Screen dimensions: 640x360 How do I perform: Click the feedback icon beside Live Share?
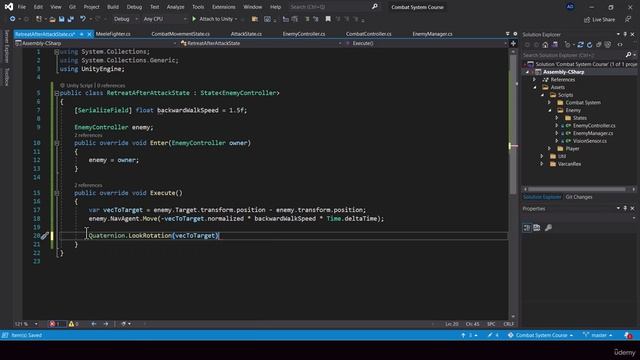pos(628,20)
